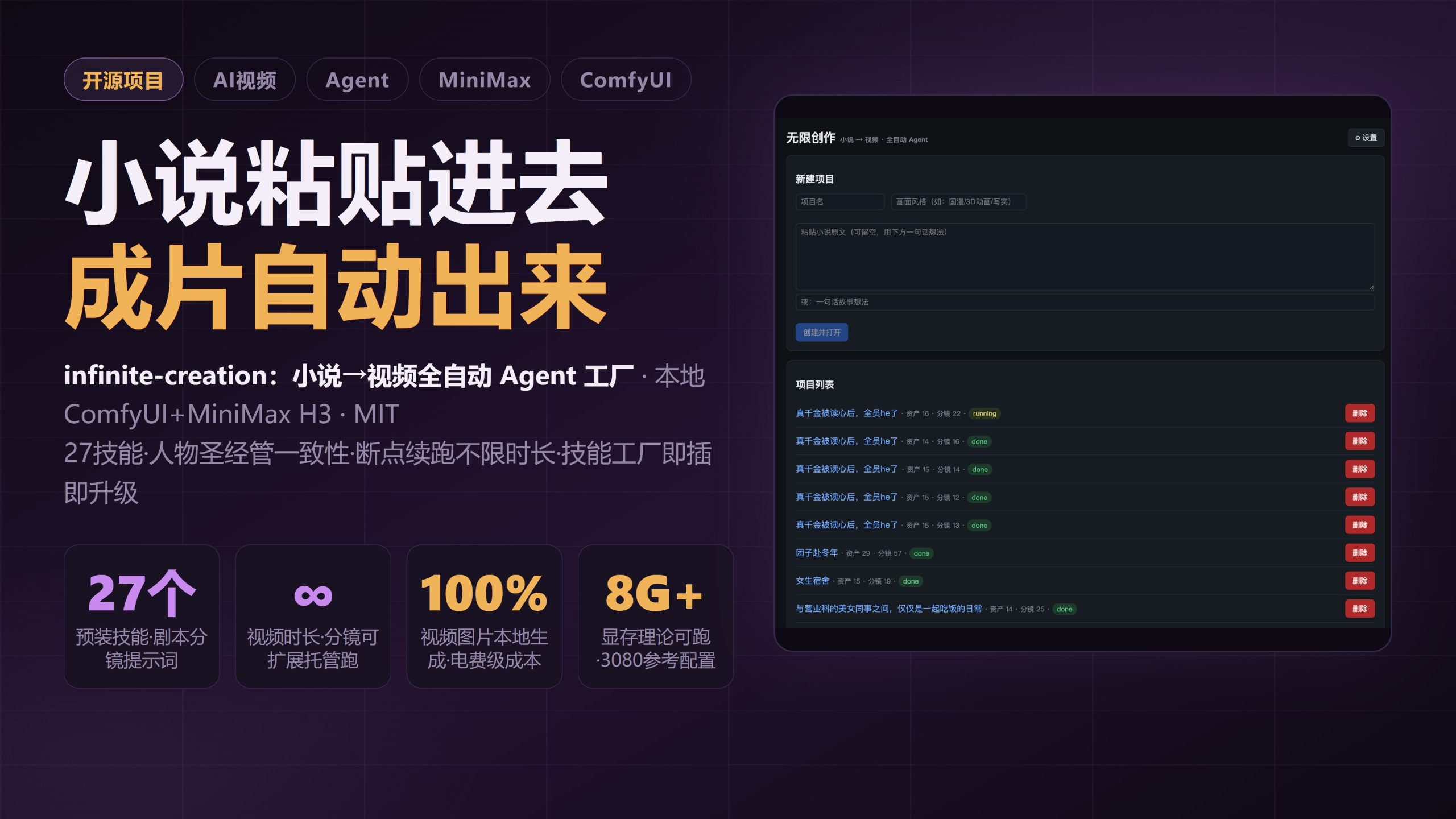Select the AI视频 tag pill
Screen dimensions: 1456x819
tap(245, 80)
